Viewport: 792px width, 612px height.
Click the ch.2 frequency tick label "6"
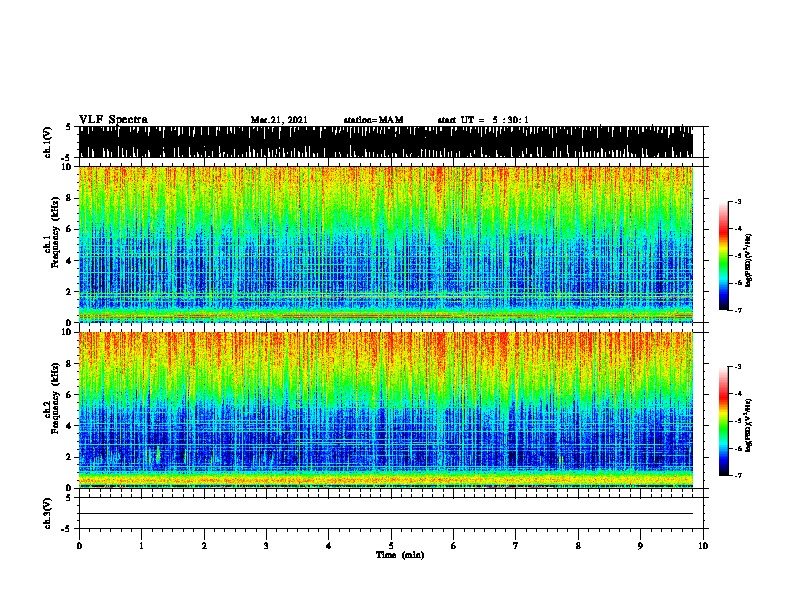(70, 395)
